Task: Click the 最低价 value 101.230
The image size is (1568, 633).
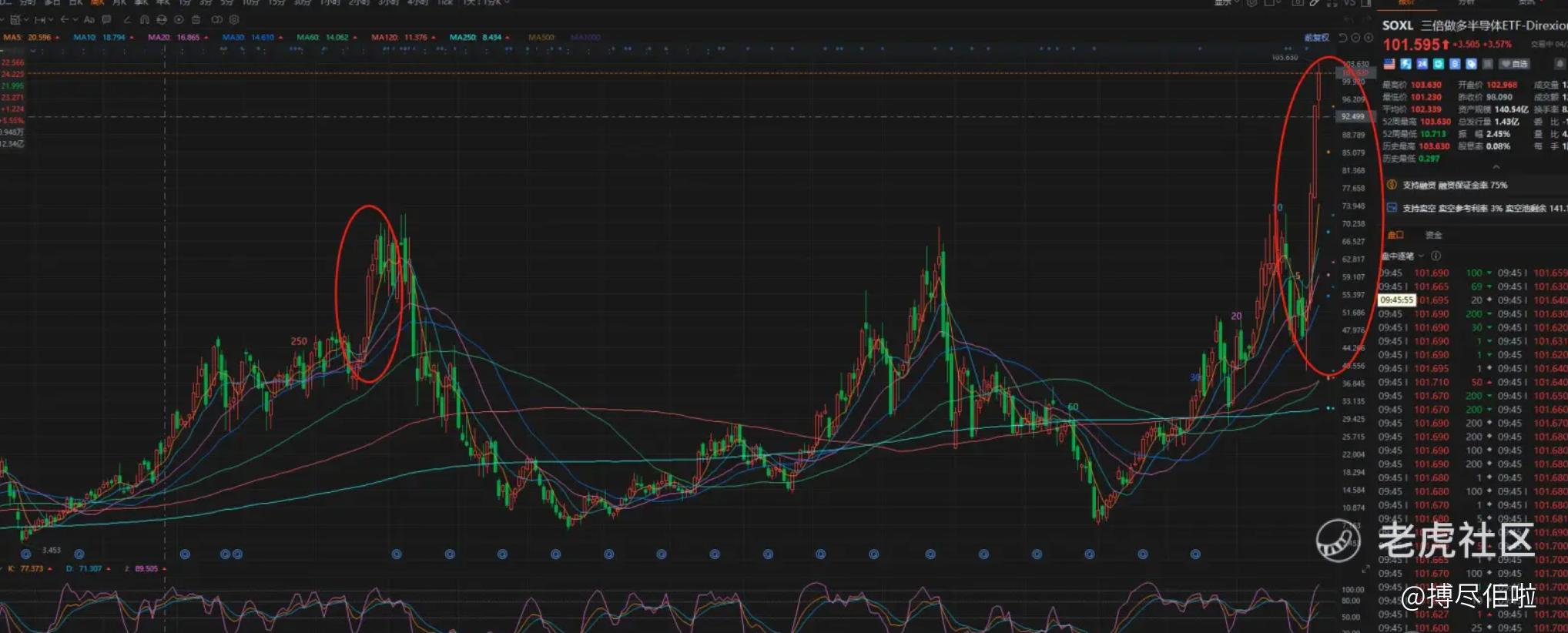Action: (x=1426, y=97)
